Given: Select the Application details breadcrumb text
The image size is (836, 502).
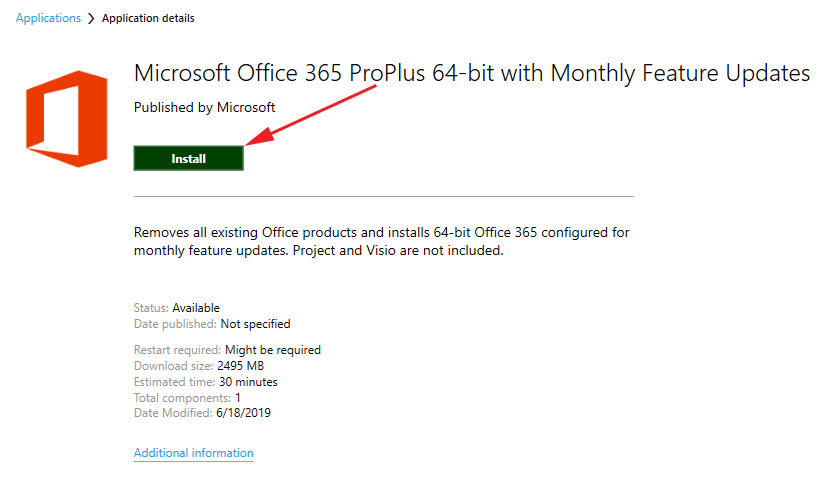Looking at the screenshot, I should [148, 18].
